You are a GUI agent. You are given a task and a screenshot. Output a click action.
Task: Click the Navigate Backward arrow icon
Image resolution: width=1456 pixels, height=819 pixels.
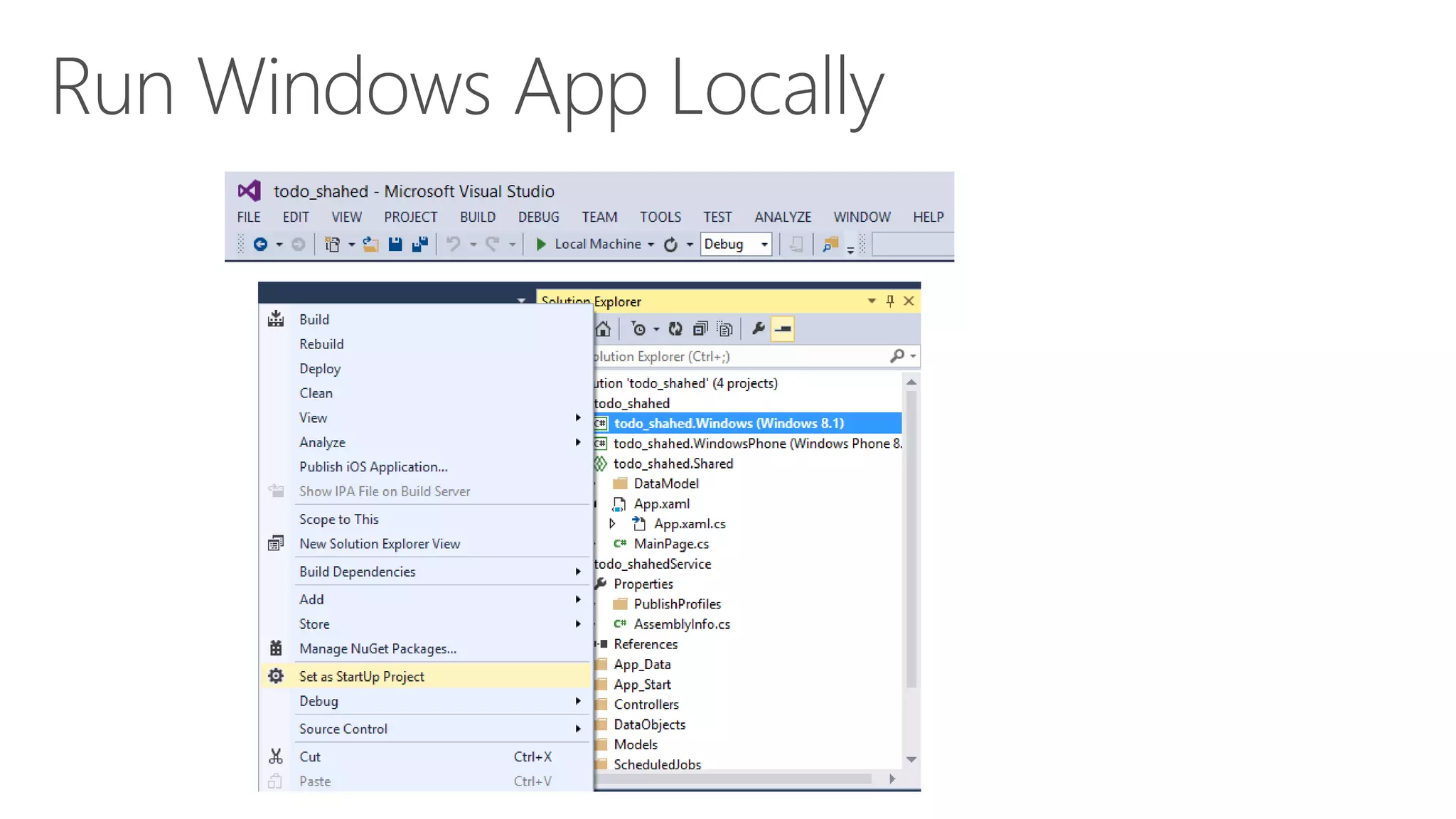click(x=261, y=245)
